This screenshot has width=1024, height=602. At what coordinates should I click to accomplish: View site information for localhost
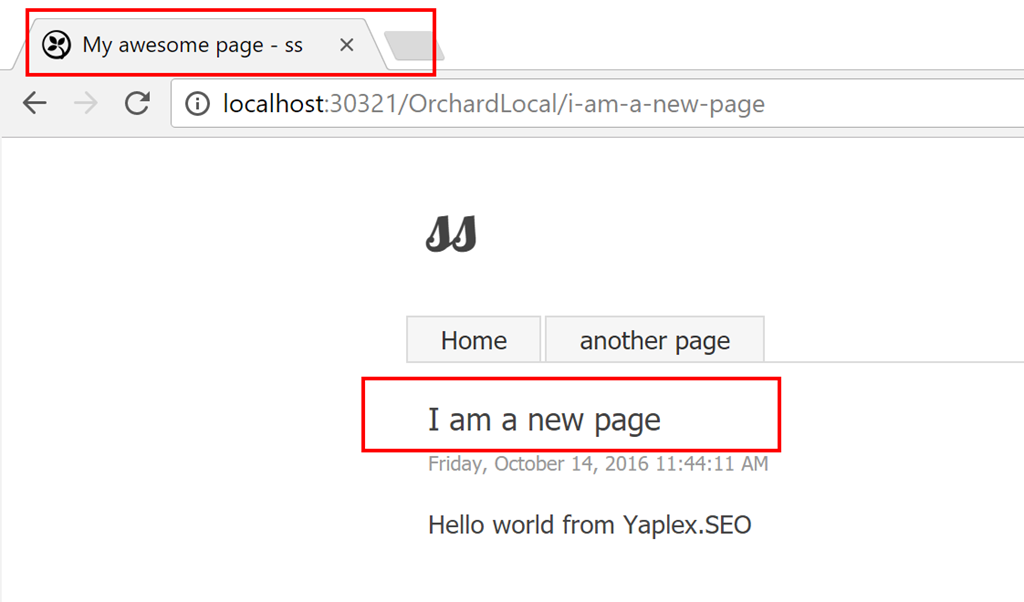point(199,104)
